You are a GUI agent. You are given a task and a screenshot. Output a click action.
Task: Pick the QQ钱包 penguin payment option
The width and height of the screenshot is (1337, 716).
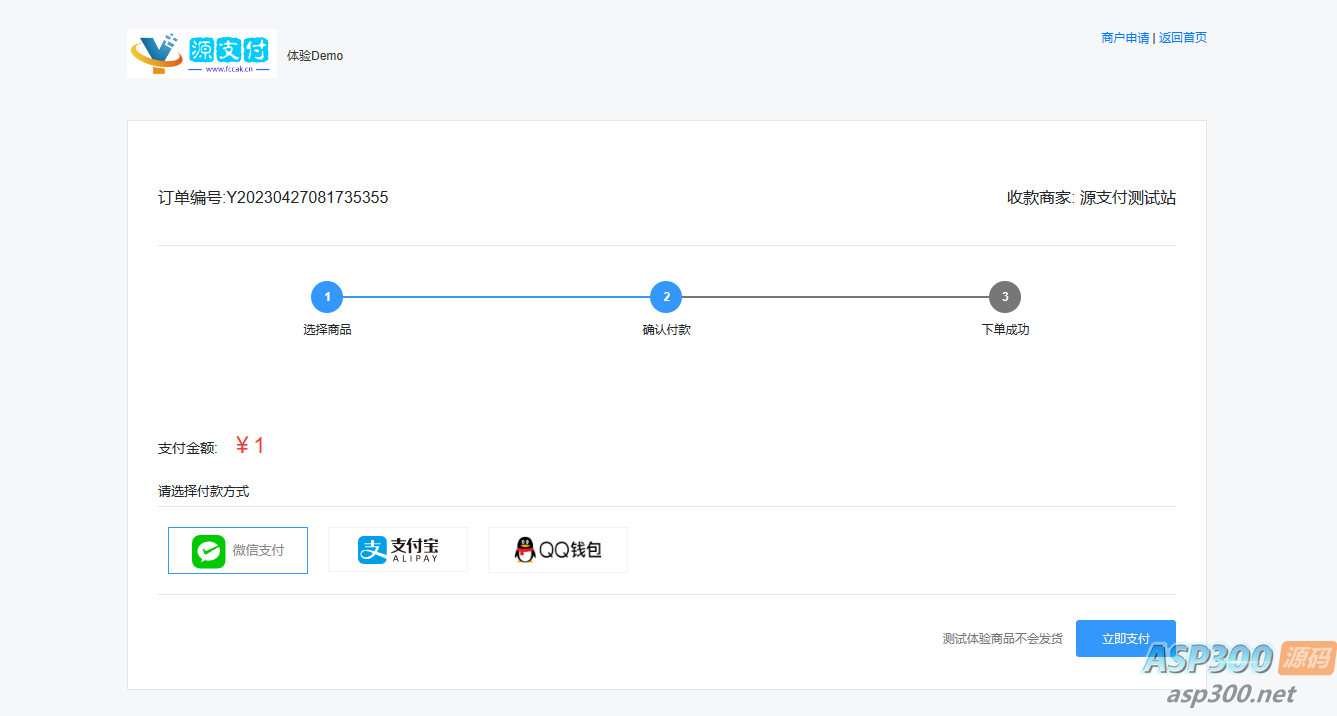[558, 550]
